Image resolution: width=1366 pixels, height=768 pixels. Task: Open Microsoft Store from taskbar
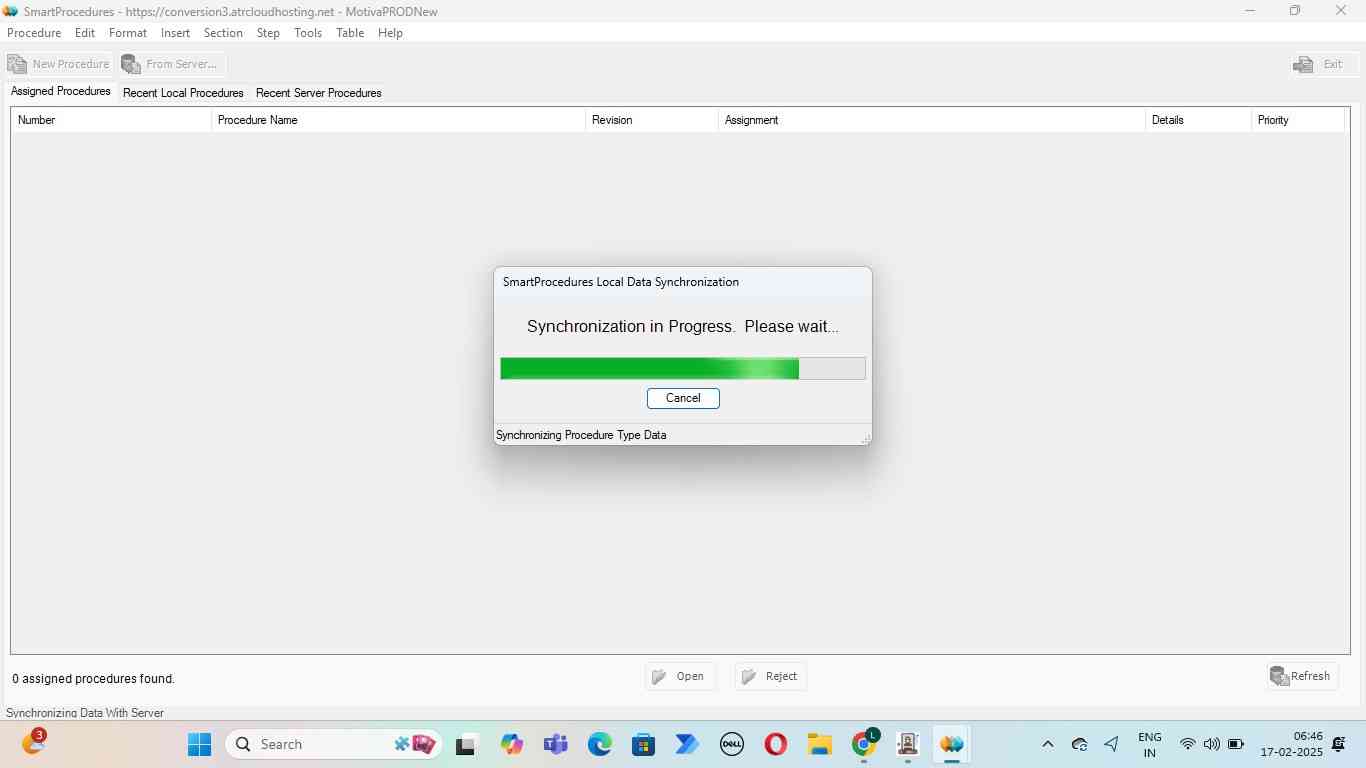643,745
